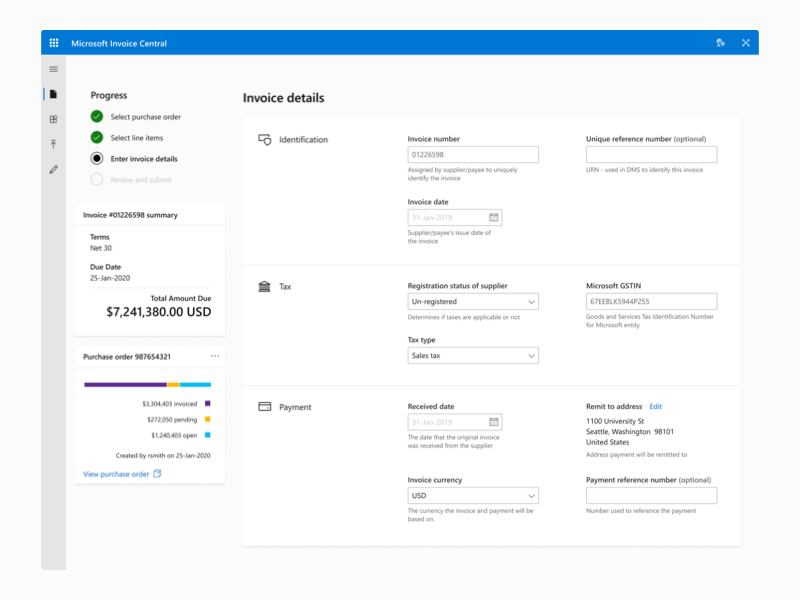Click the Payment card icon
The image size is (800, 600).
coord(264,407)
